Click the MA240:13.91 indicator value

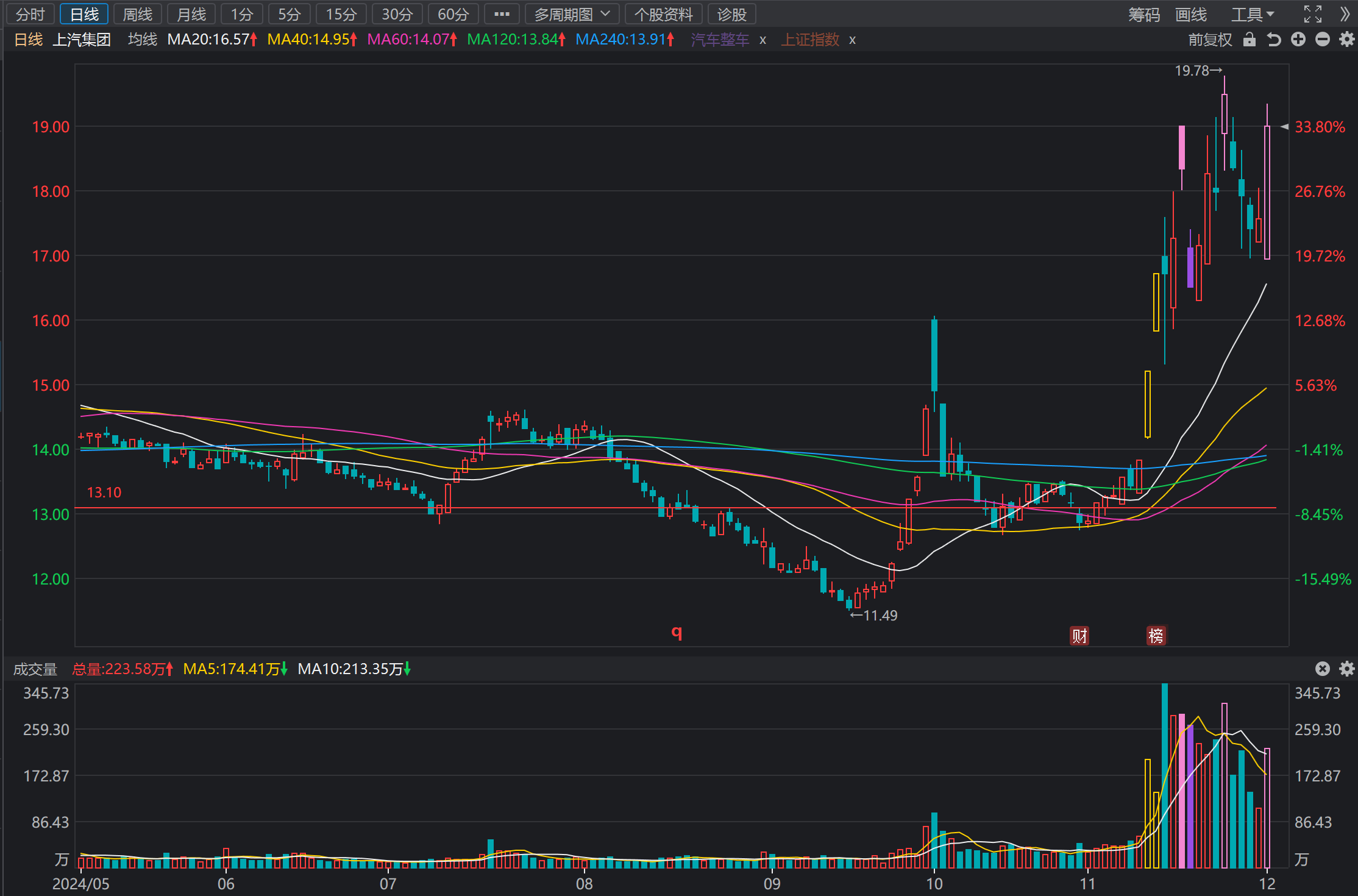pyautogui.click(x=625, y=40)
